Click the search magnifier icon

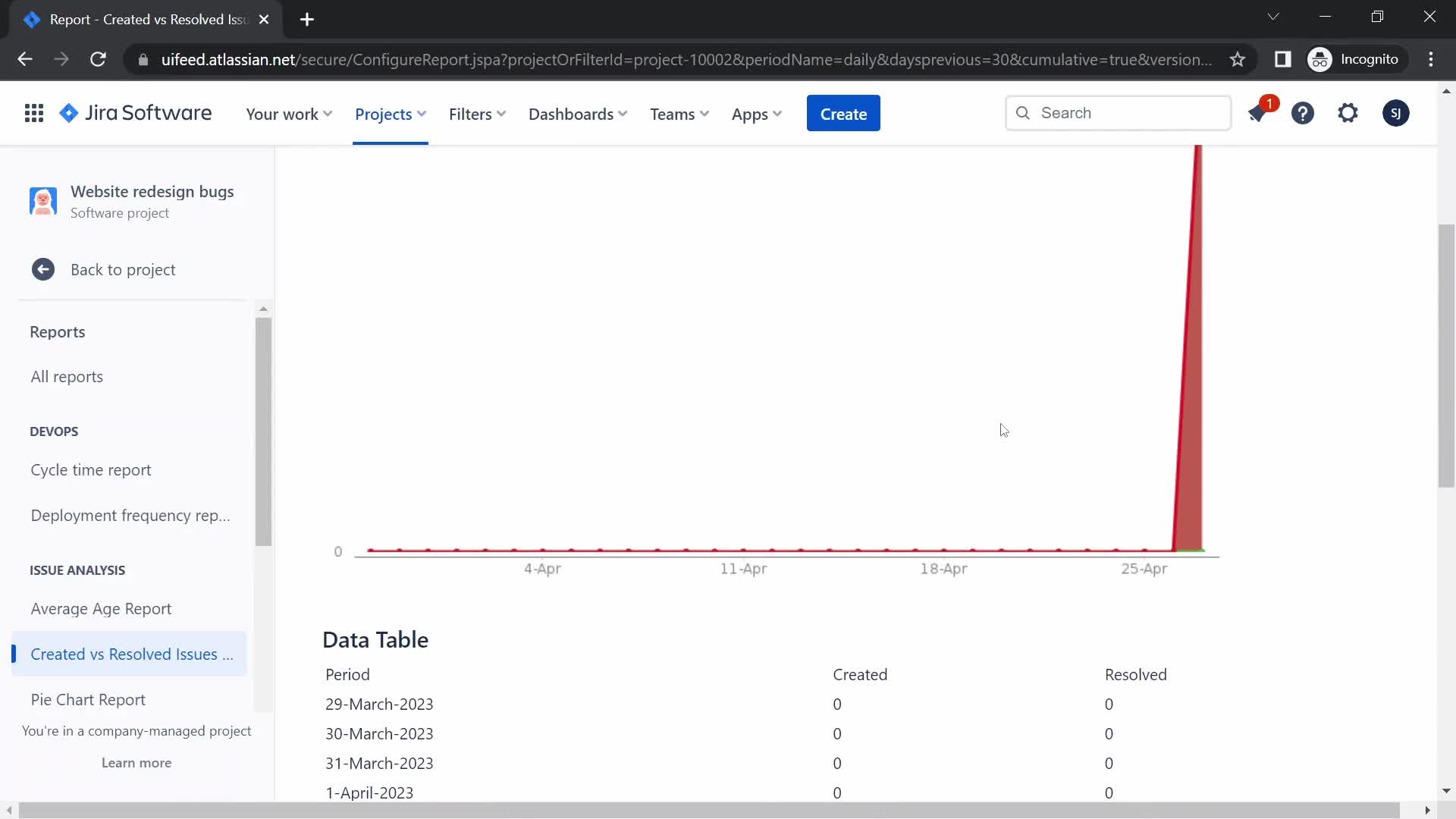(1023, 113)
